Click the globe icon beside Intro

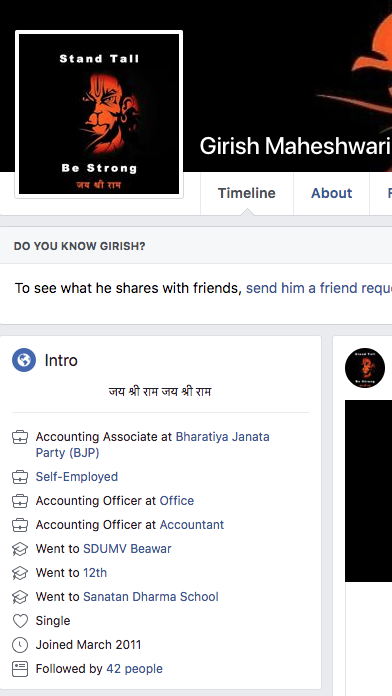click(24, 360)
